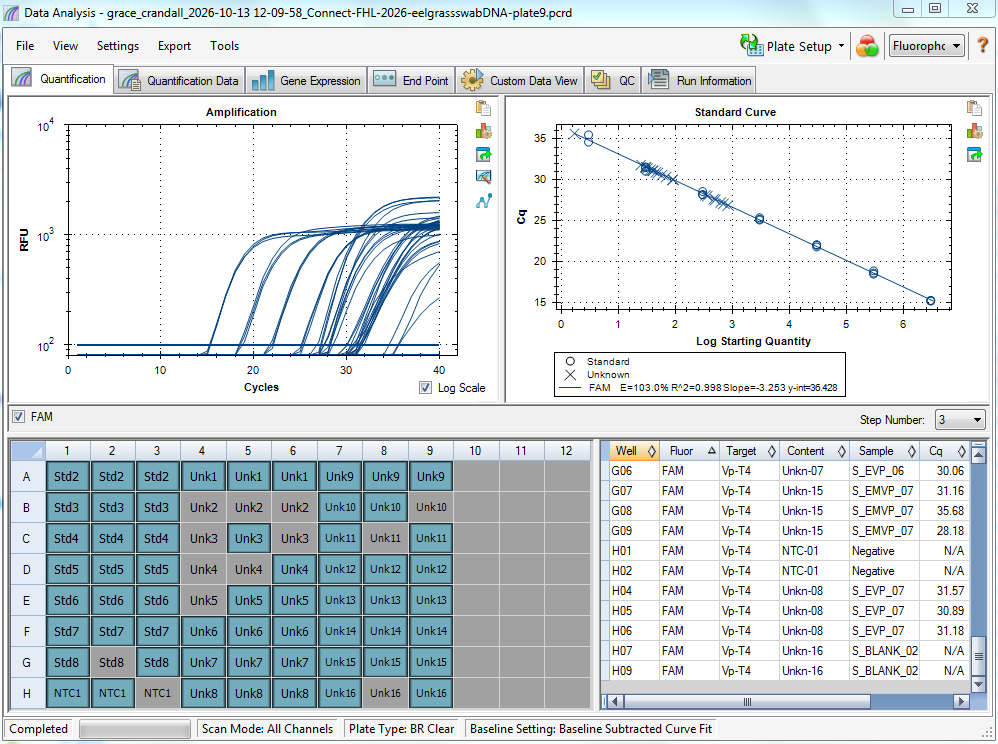Click the Amplification baseline threshold curve icon
The image size is (998, 744).
pyautogui.click(x=483, y=201)
